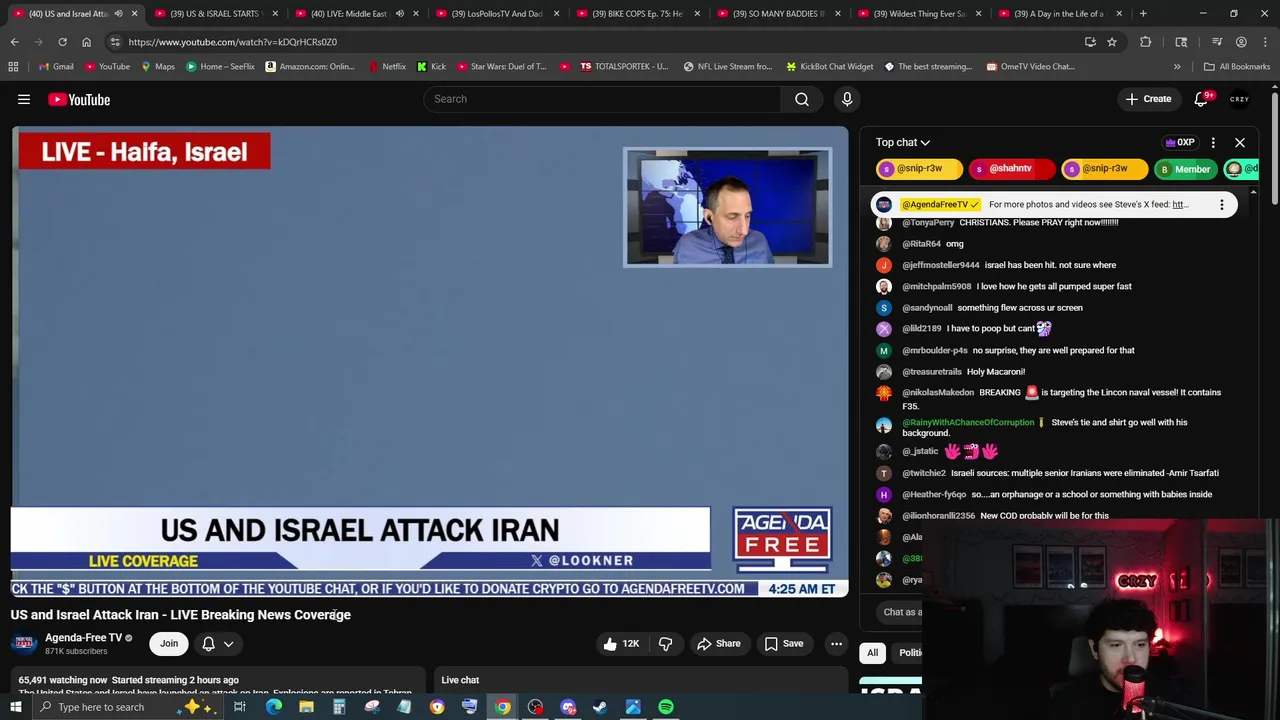Open KickBot Chat Widget bookmark
Screen dimensions: 1280x720
click(829, 67)
